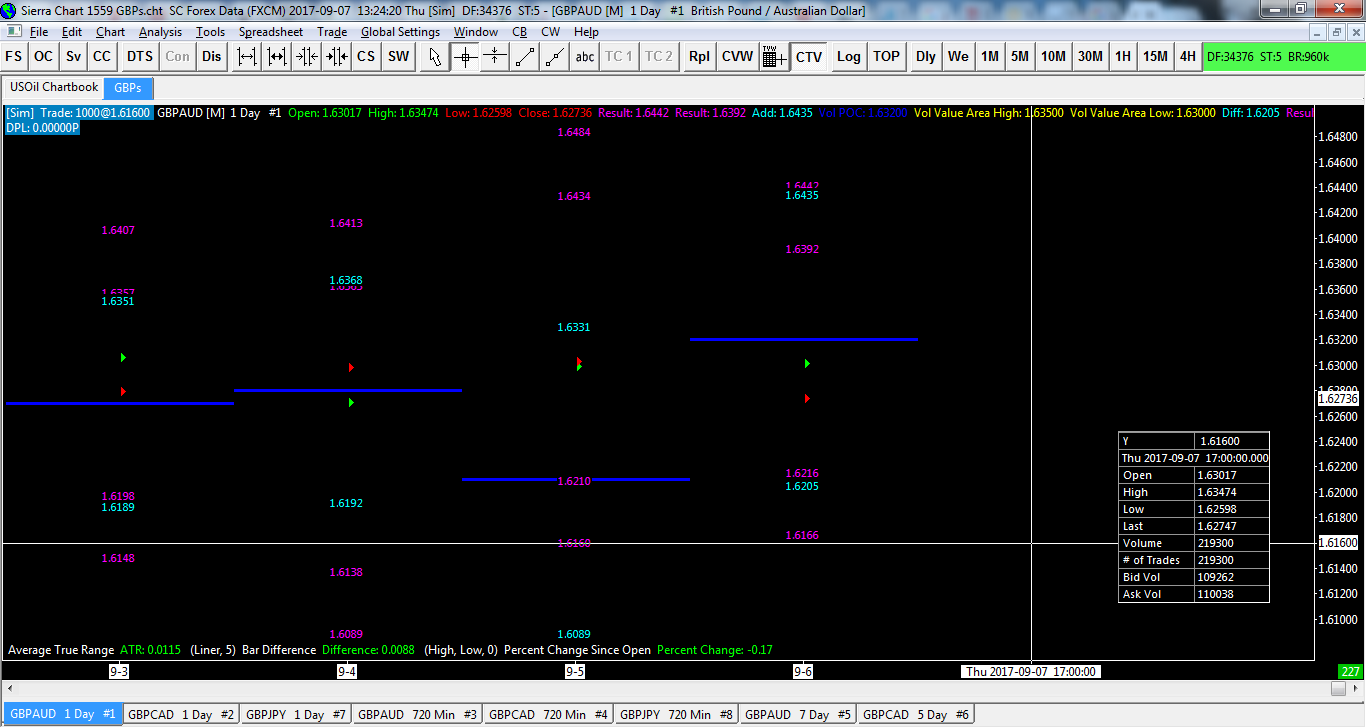This screenshot has width=1366, height=728.
Task: Open the Window menu
Action: click(476, 32)
